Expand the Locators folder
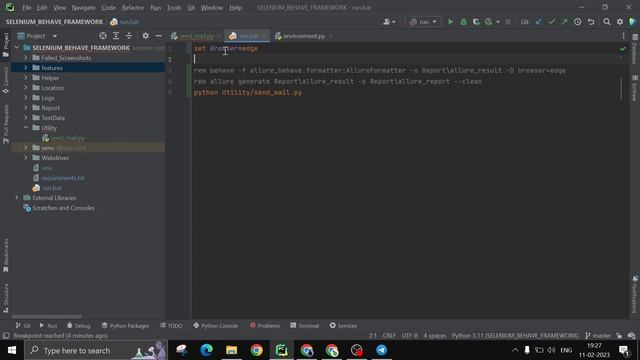640x360 pixels. click(x=26, y=88)
